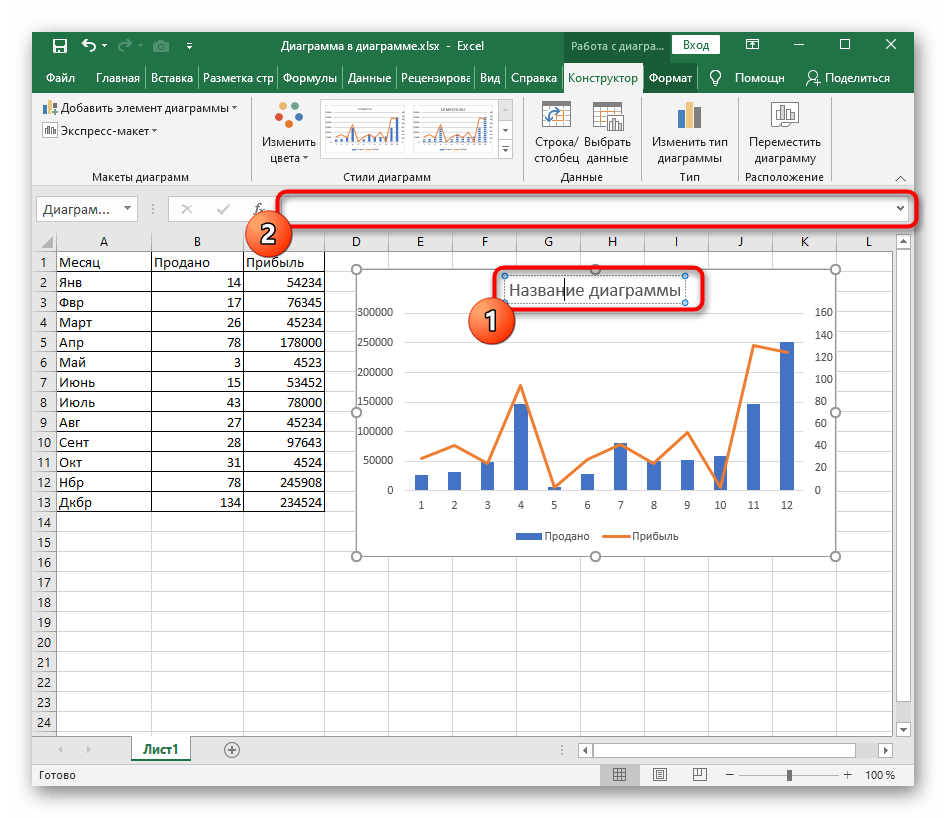Open the Undo history dropdown arrow

pos(104,46)
